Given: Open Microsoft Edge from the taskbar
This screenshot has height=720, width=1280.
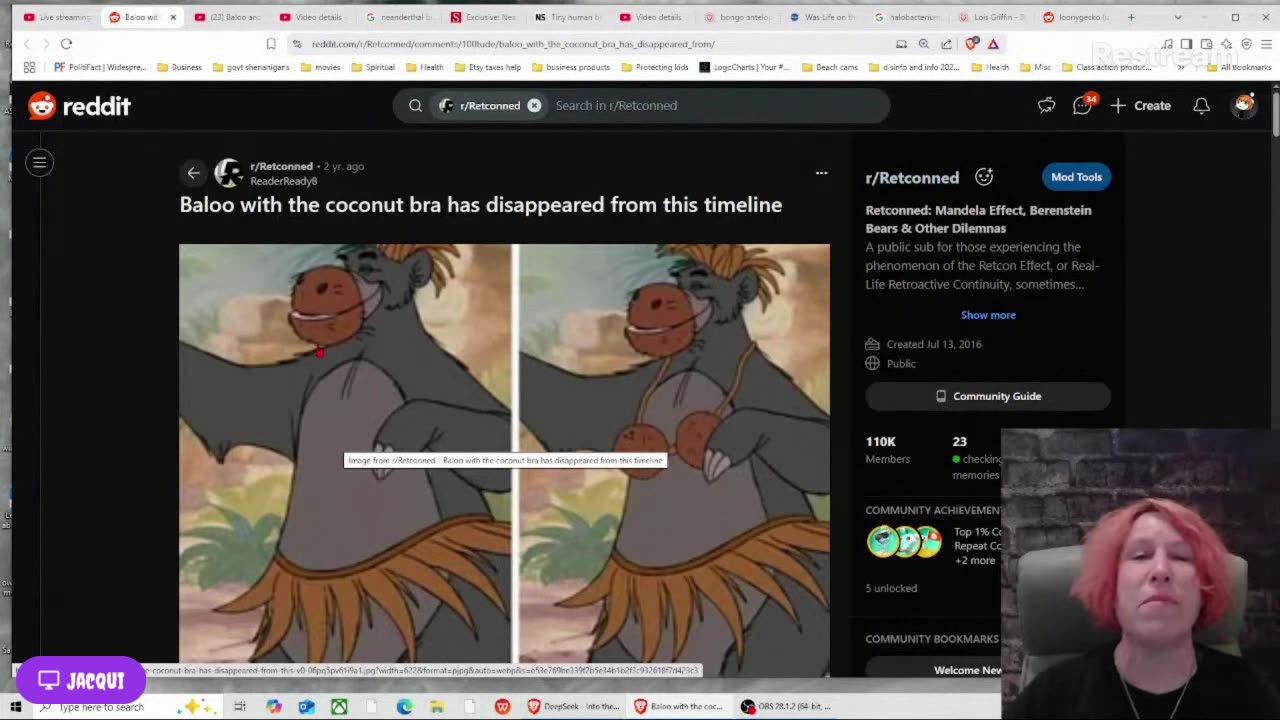Looking at the screenshot, I should point(404,707).
